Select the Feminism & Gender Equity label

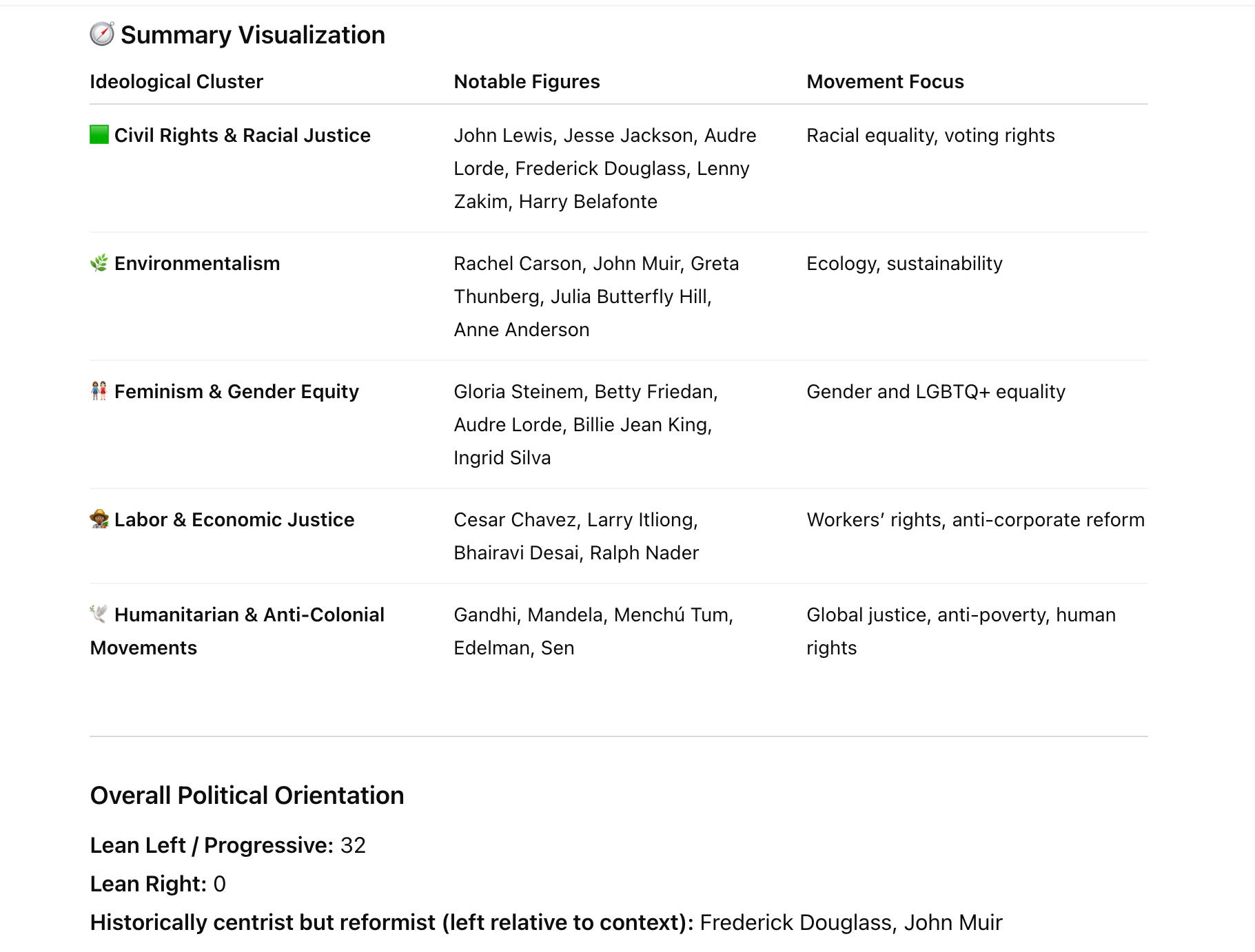click(x=236, y=391)
